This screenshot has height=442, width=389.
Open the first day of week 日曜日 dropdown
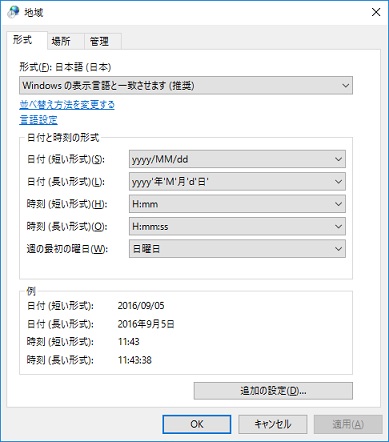click(237, 249)
